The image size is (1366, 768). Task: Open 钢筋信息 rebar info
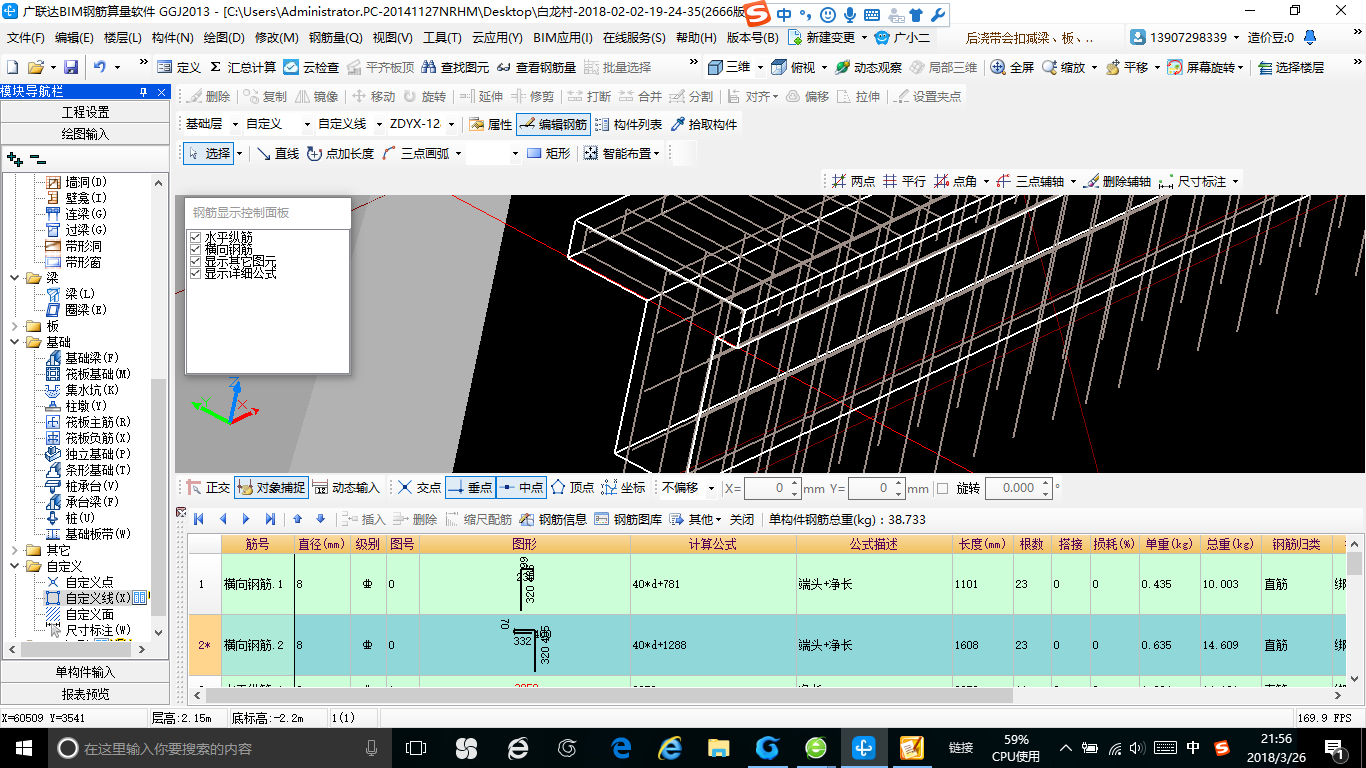[552, 519]
